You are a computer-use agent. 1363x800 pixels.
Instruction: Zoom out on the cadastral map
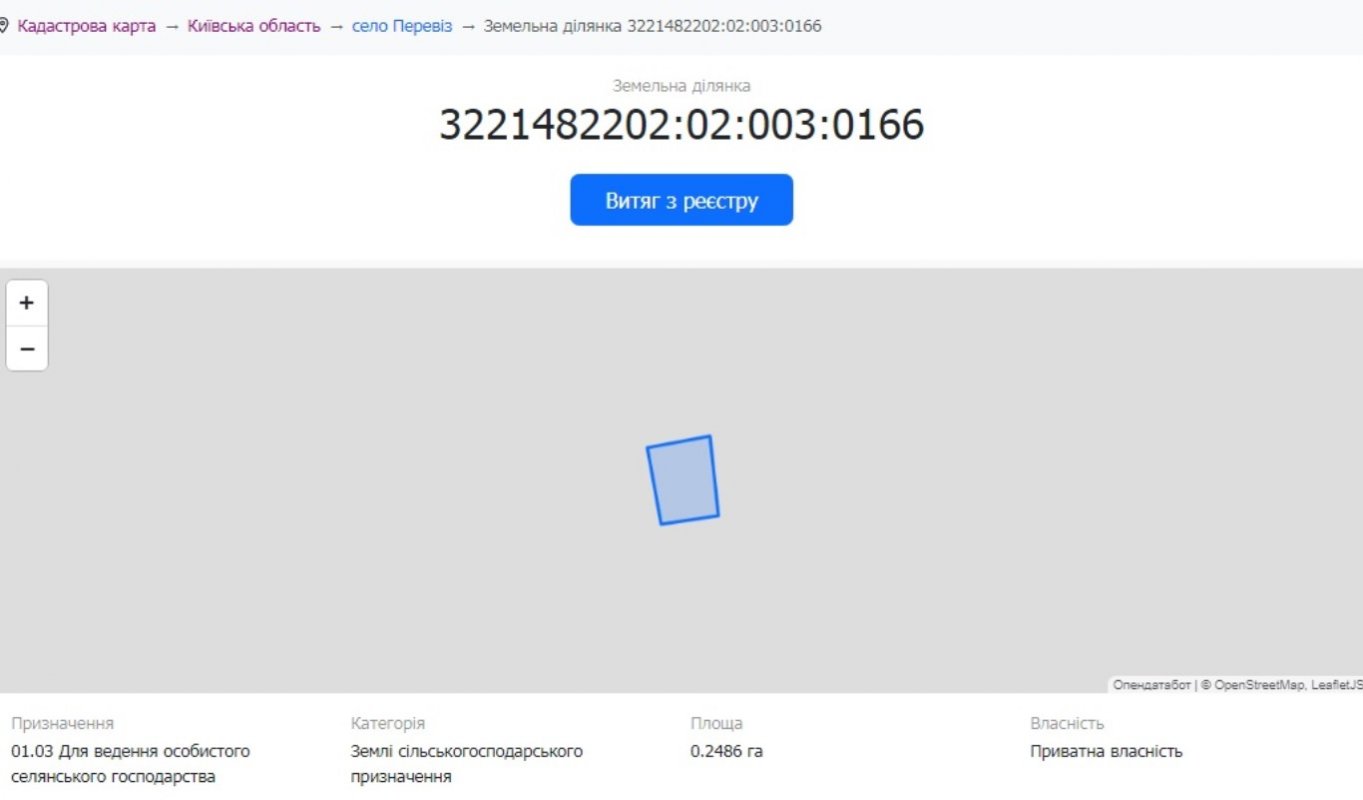click(27, 349)
